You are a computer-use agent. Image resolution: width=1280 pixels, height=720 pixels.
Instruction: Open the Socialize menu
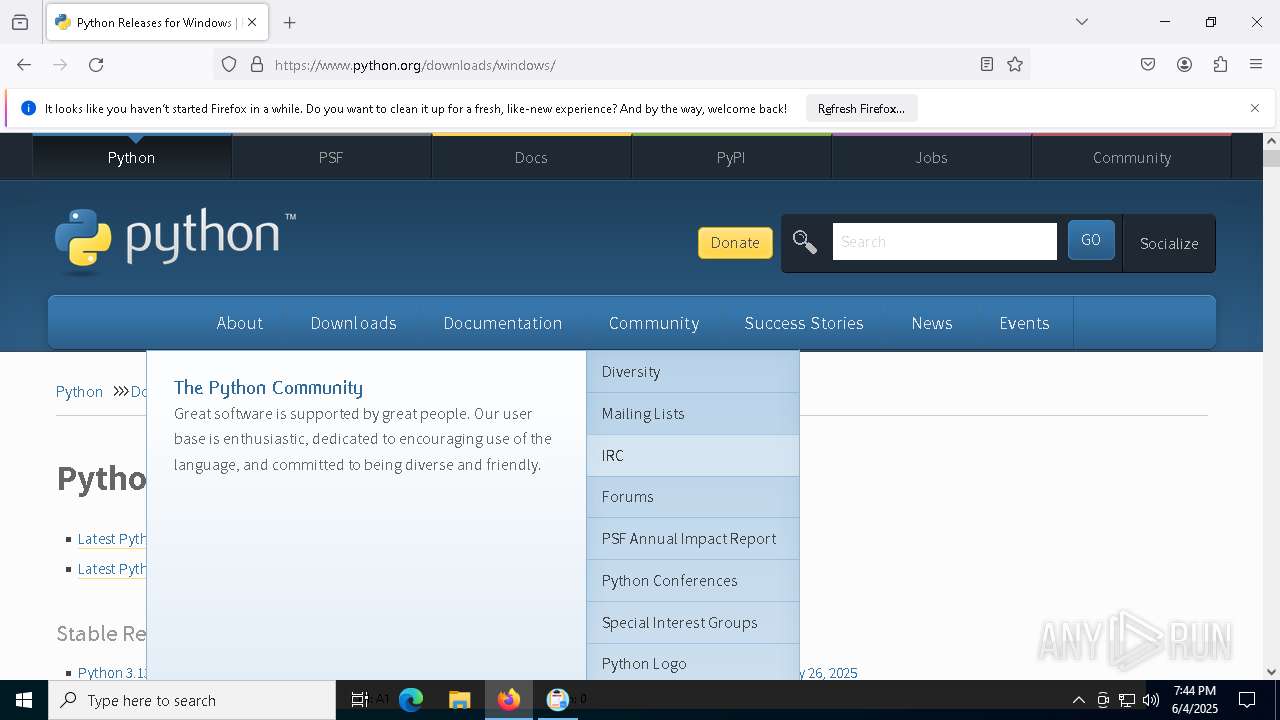[1169, 243]
